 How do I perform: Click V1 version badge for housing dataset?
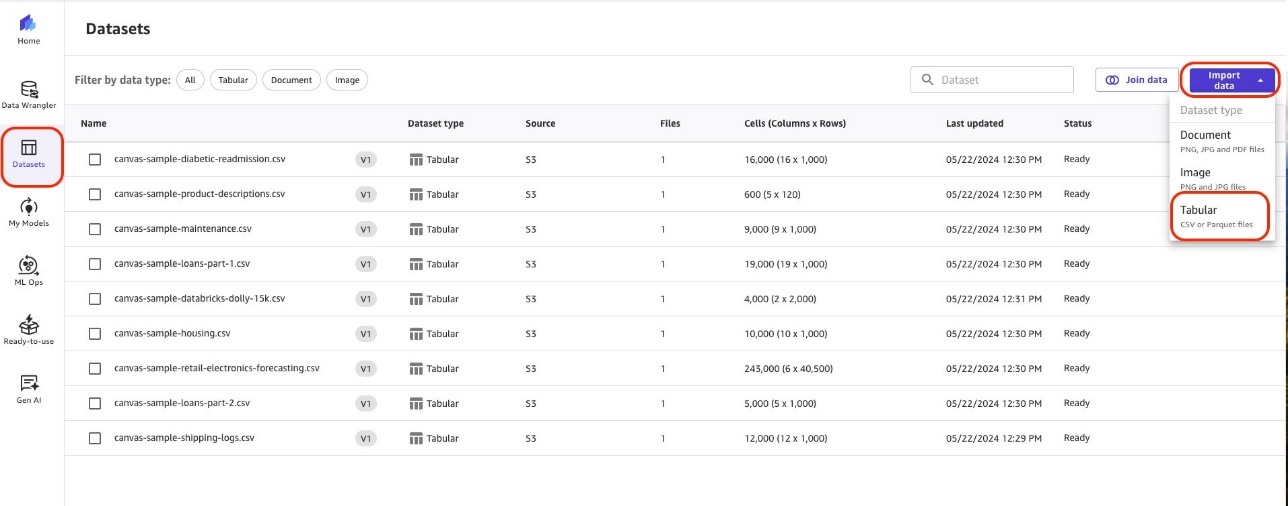(366, 333)
